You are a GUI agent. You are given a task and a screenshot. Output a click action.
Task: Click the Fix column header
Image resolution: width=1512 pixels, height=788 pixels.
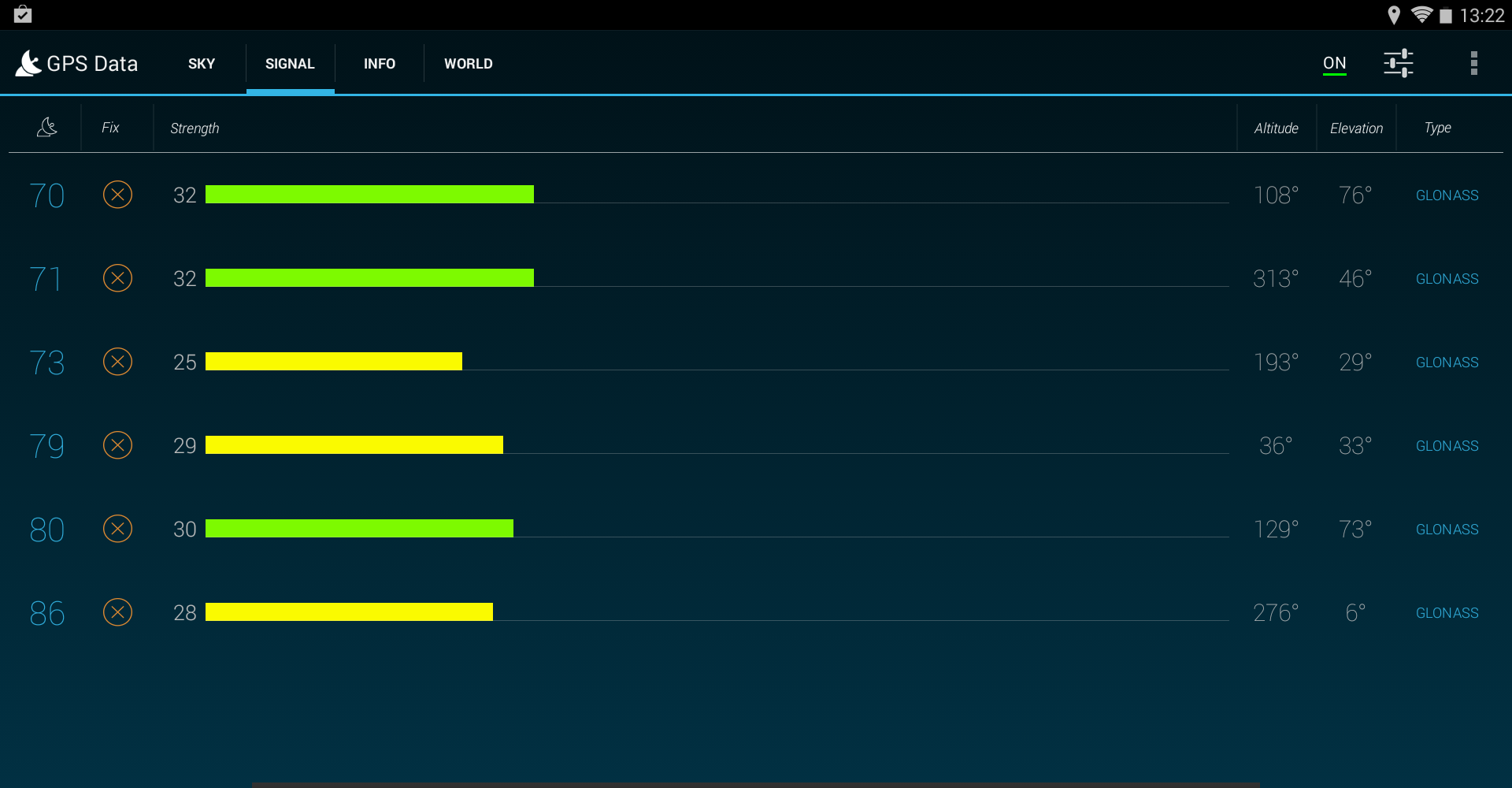110,128
